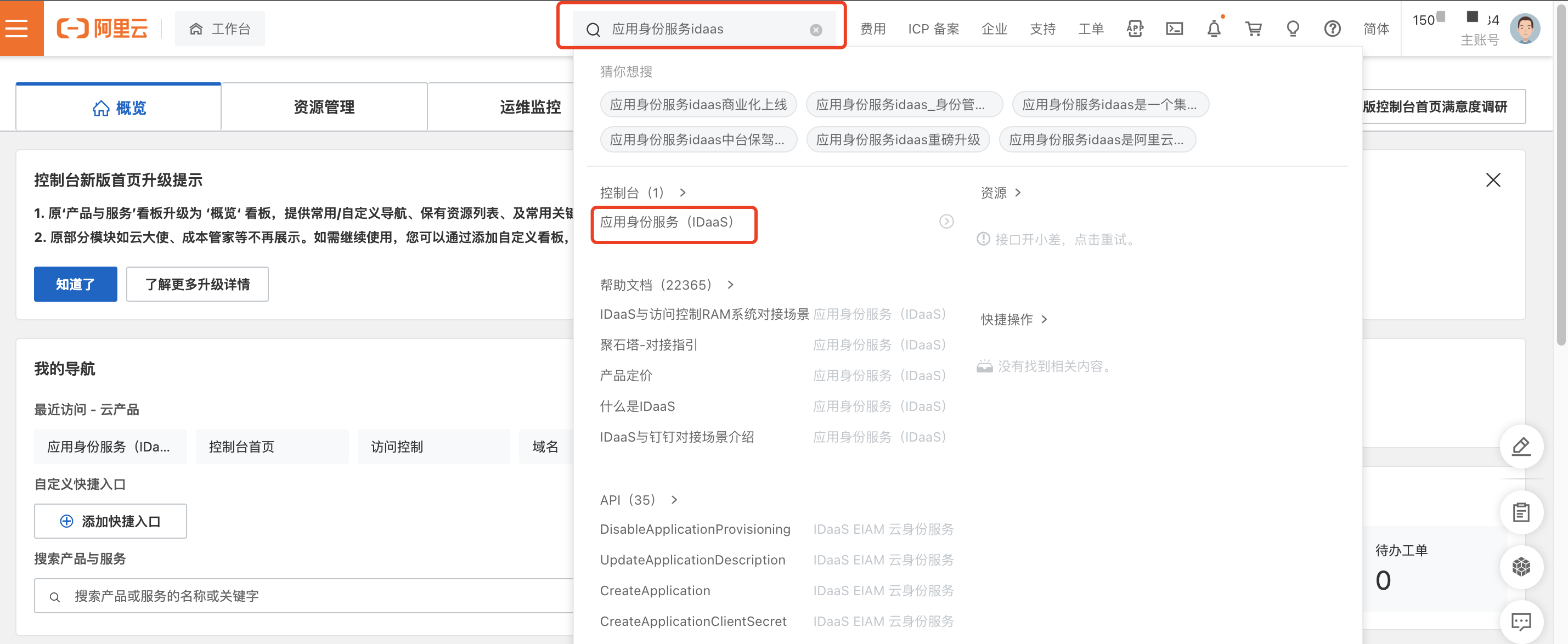Open recent product 访问控制
This screenshot has width=1568, height=644.
pos(434,447)
